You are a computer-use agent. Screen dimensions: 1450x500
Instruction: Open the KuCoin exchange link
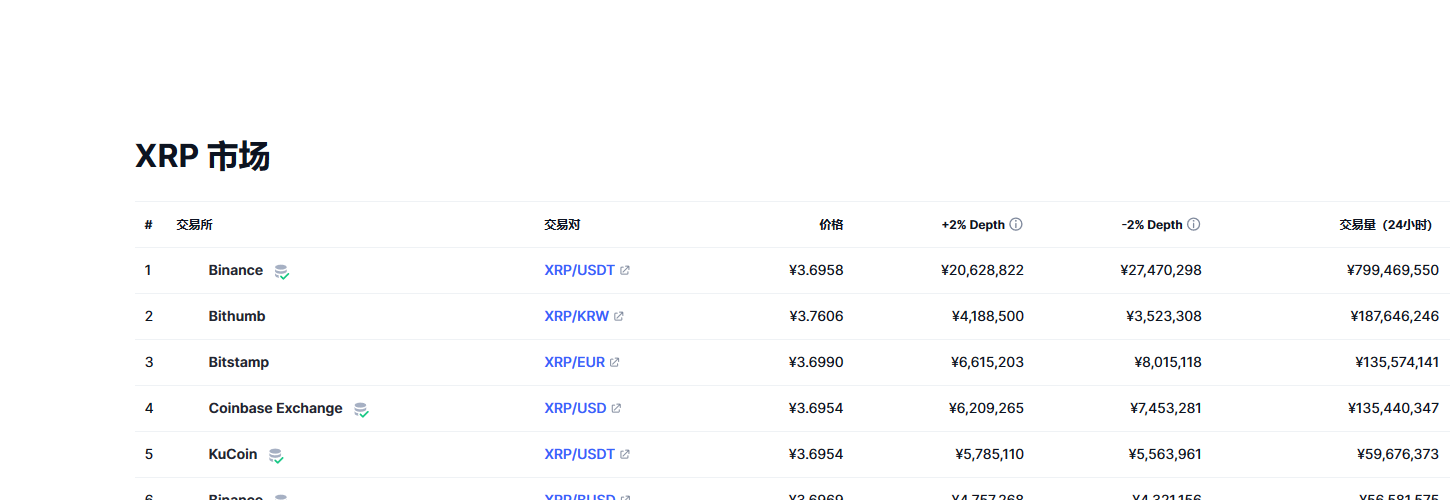point(232,455)
